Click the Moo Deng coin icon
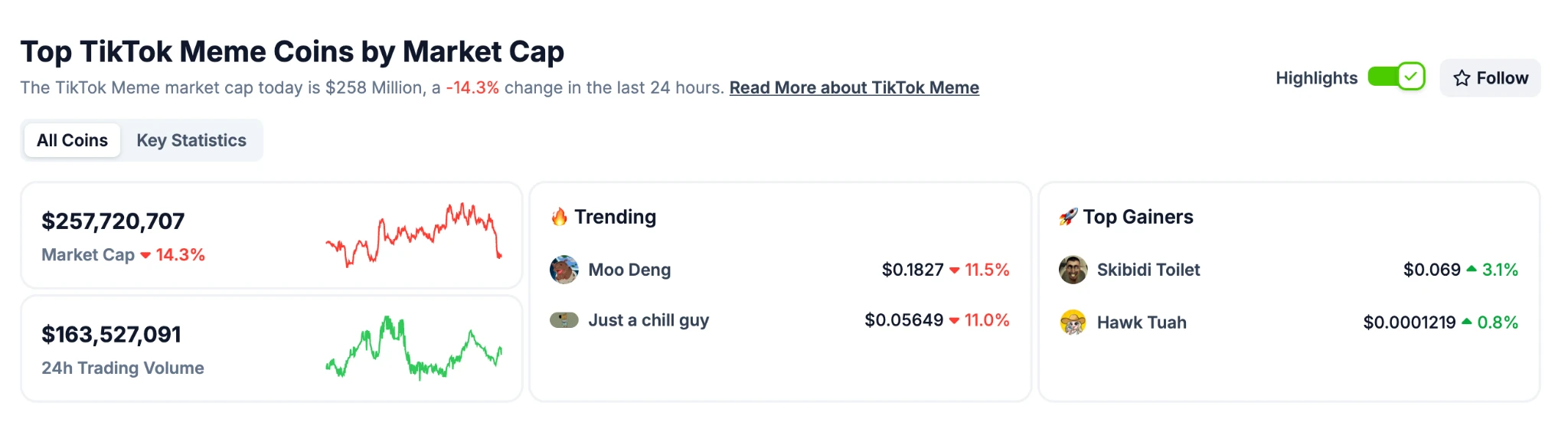This screenshot has height=442, width=1568. pyautogui.click(x=564, y=270)
